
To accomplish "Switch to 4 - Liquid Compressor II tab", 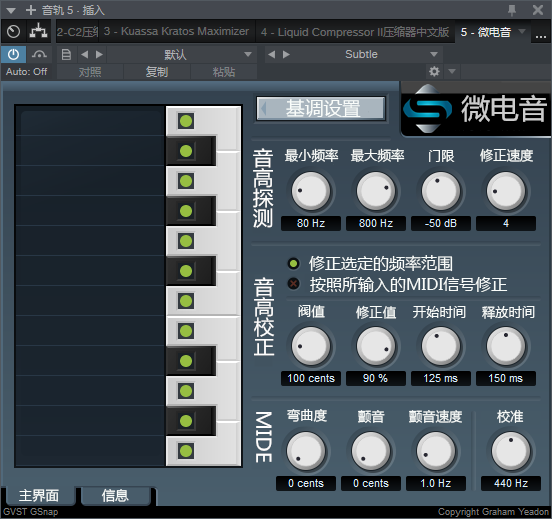I will [355, 32].
